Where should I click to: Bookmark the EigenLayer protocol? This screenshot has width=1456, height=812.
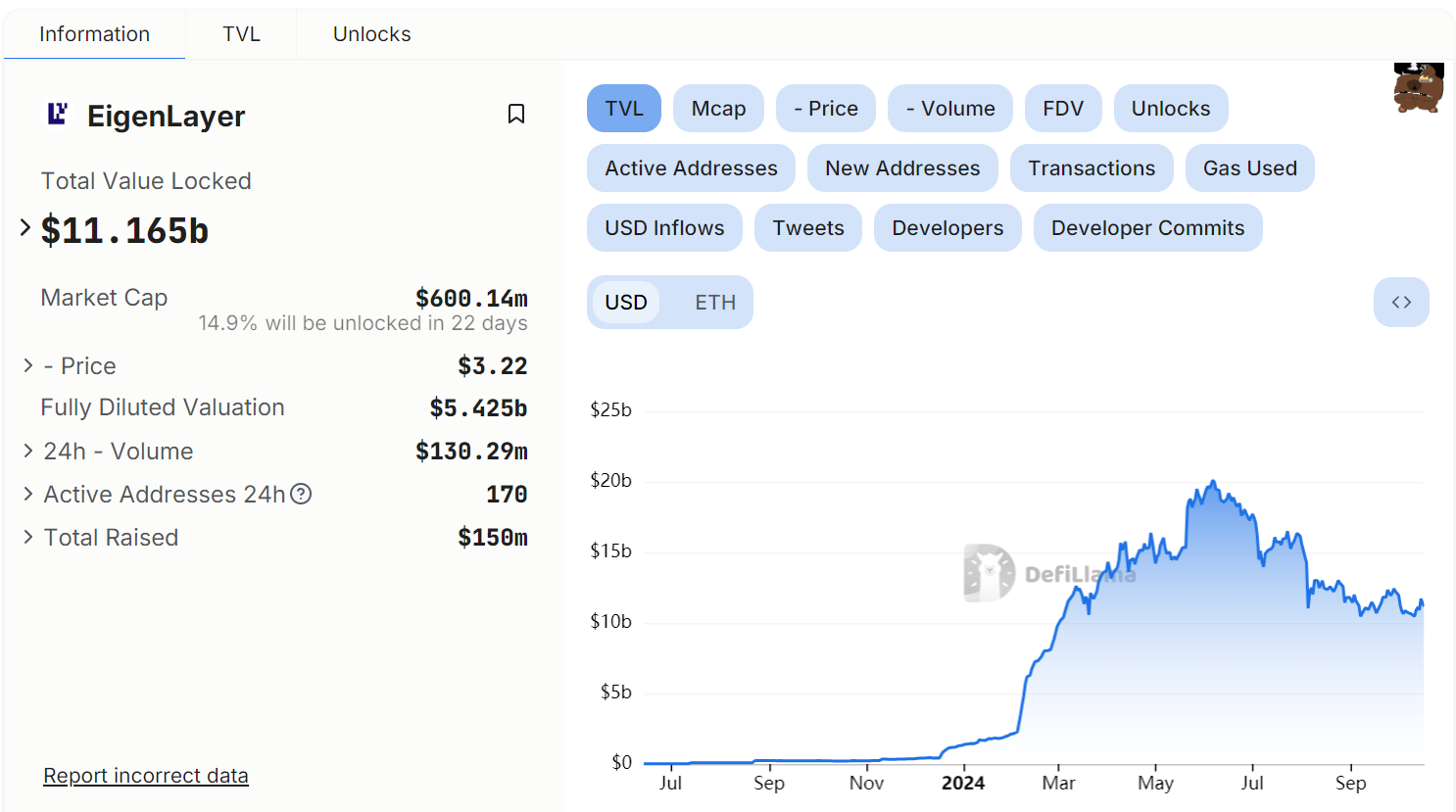(516, 114)
